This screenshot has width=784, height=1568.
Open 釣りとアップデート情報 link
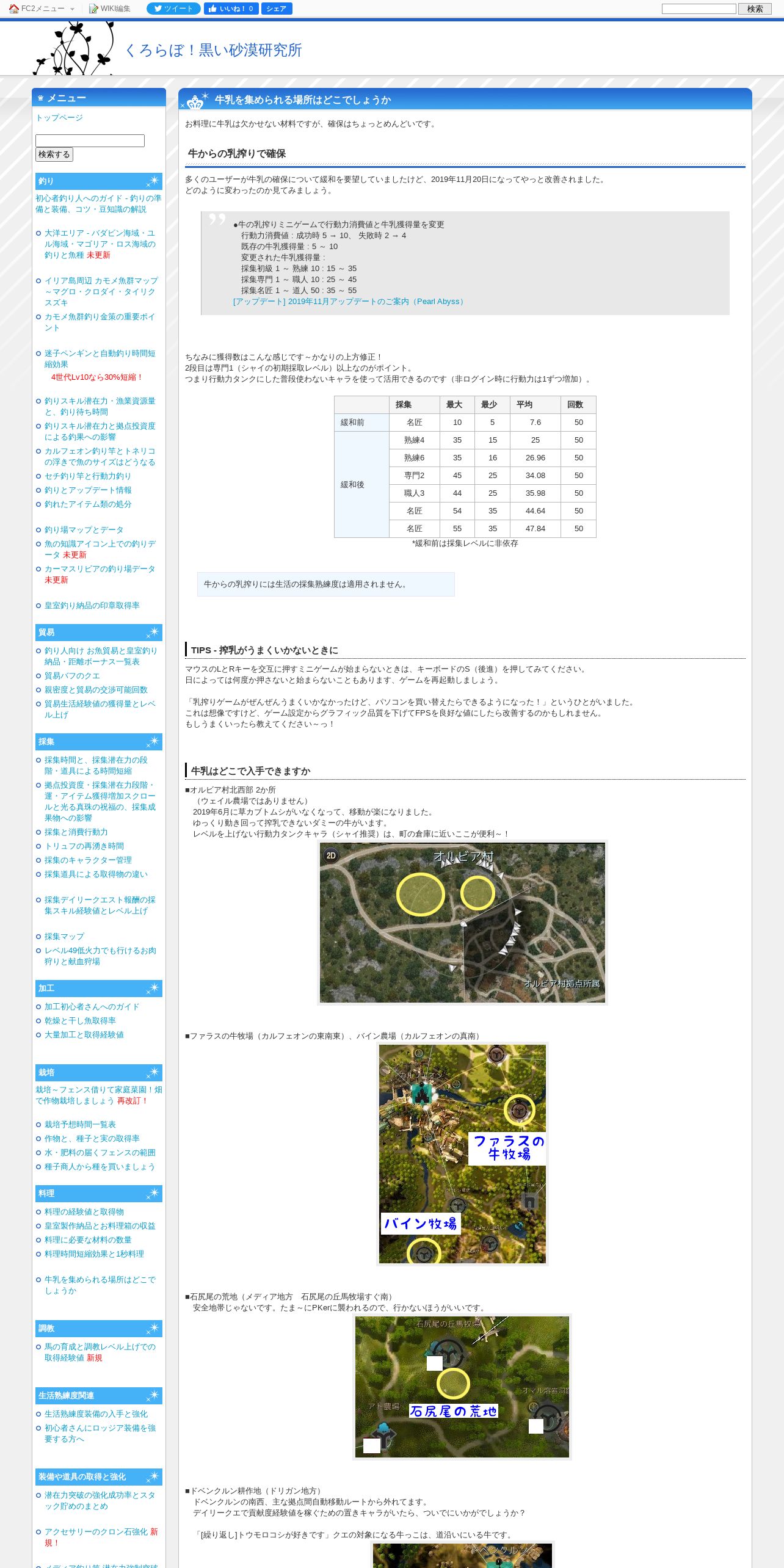88,490
